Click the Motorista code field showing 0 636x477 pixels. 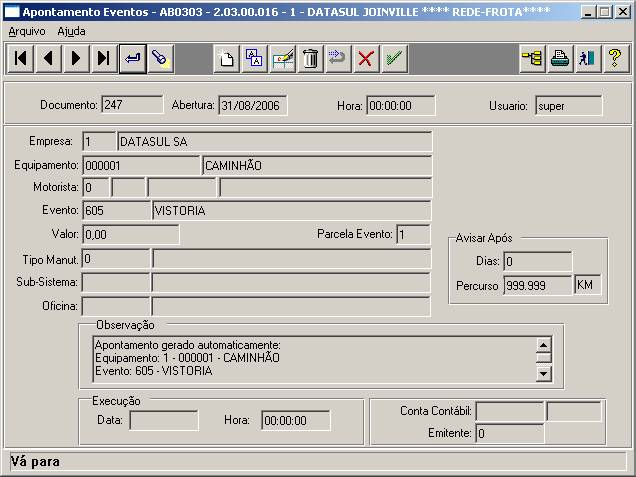pos(96,187)
